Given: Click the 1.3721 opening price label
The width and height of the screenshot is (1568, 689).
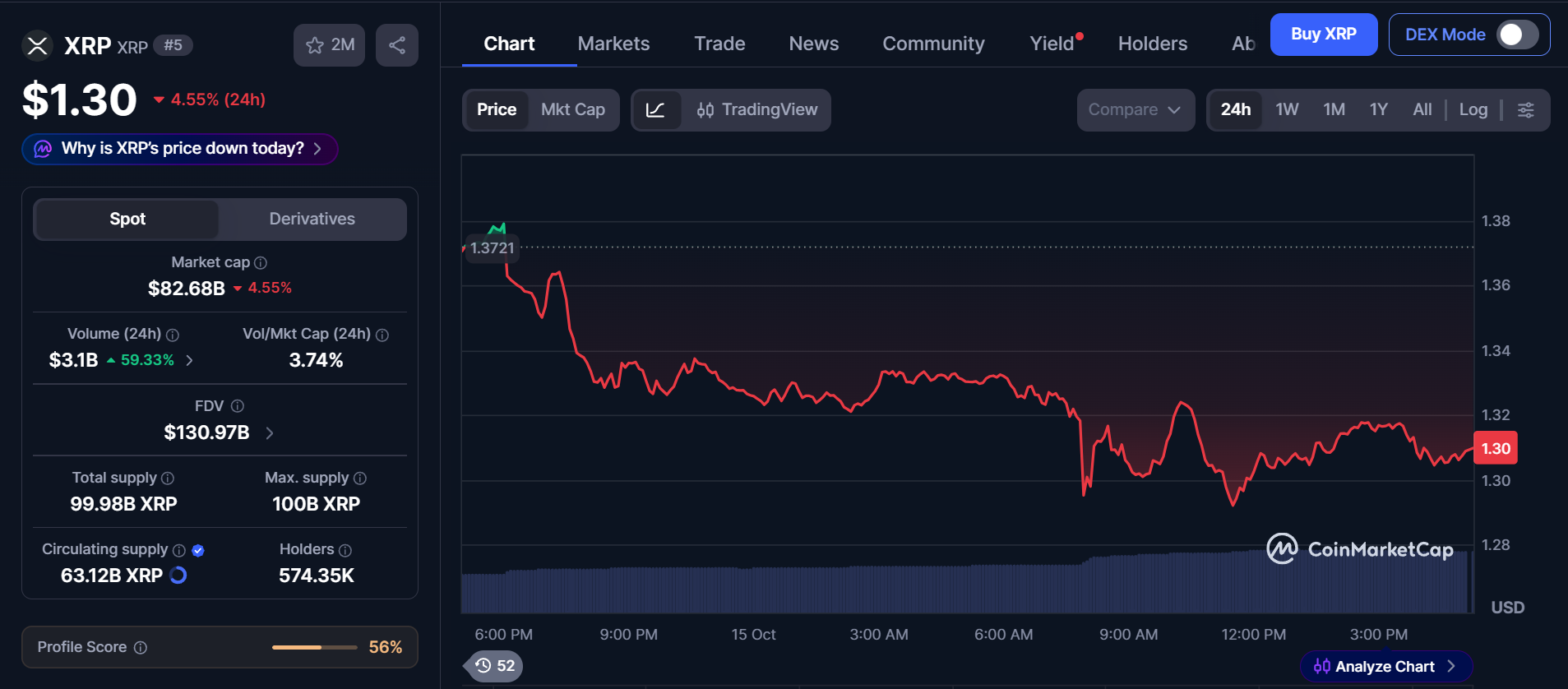Looking at the screenshot, I should tap(492, 248).
